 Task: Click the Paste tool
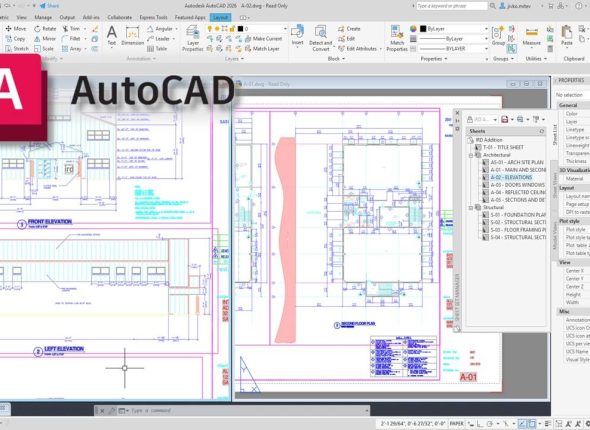tap(567, 36)
